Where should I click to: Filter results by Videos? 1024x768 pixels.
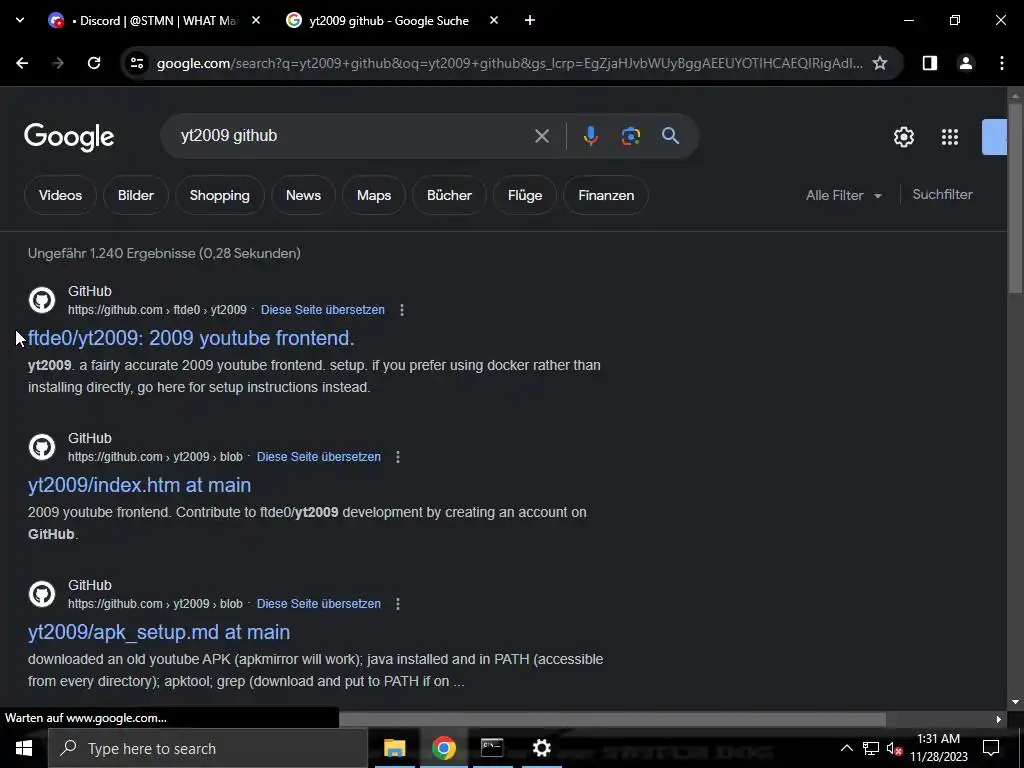click(60, 195)
